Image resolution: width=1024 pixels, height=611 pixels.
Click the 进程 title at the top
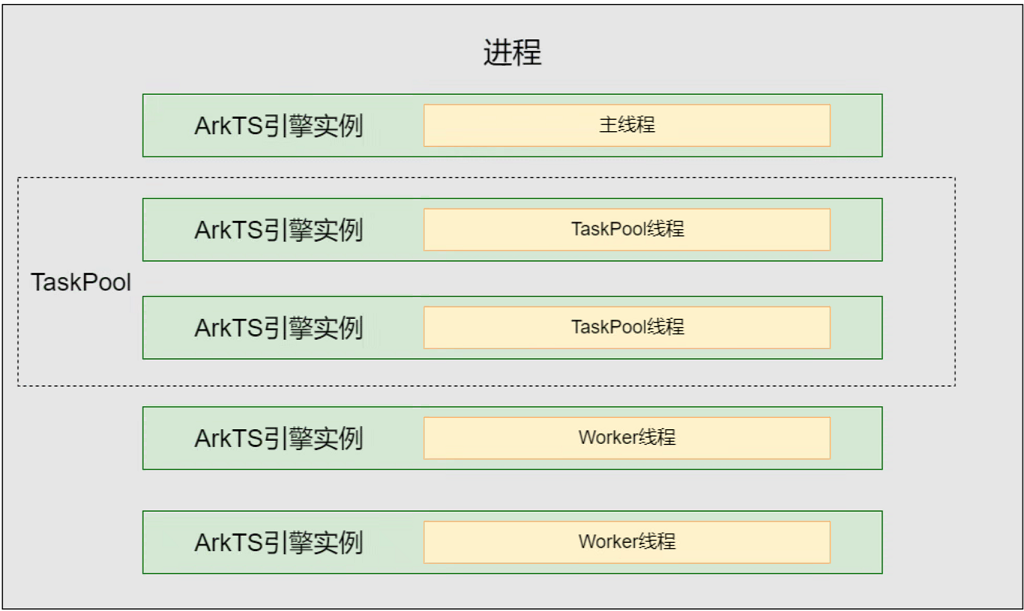point(512,53)
